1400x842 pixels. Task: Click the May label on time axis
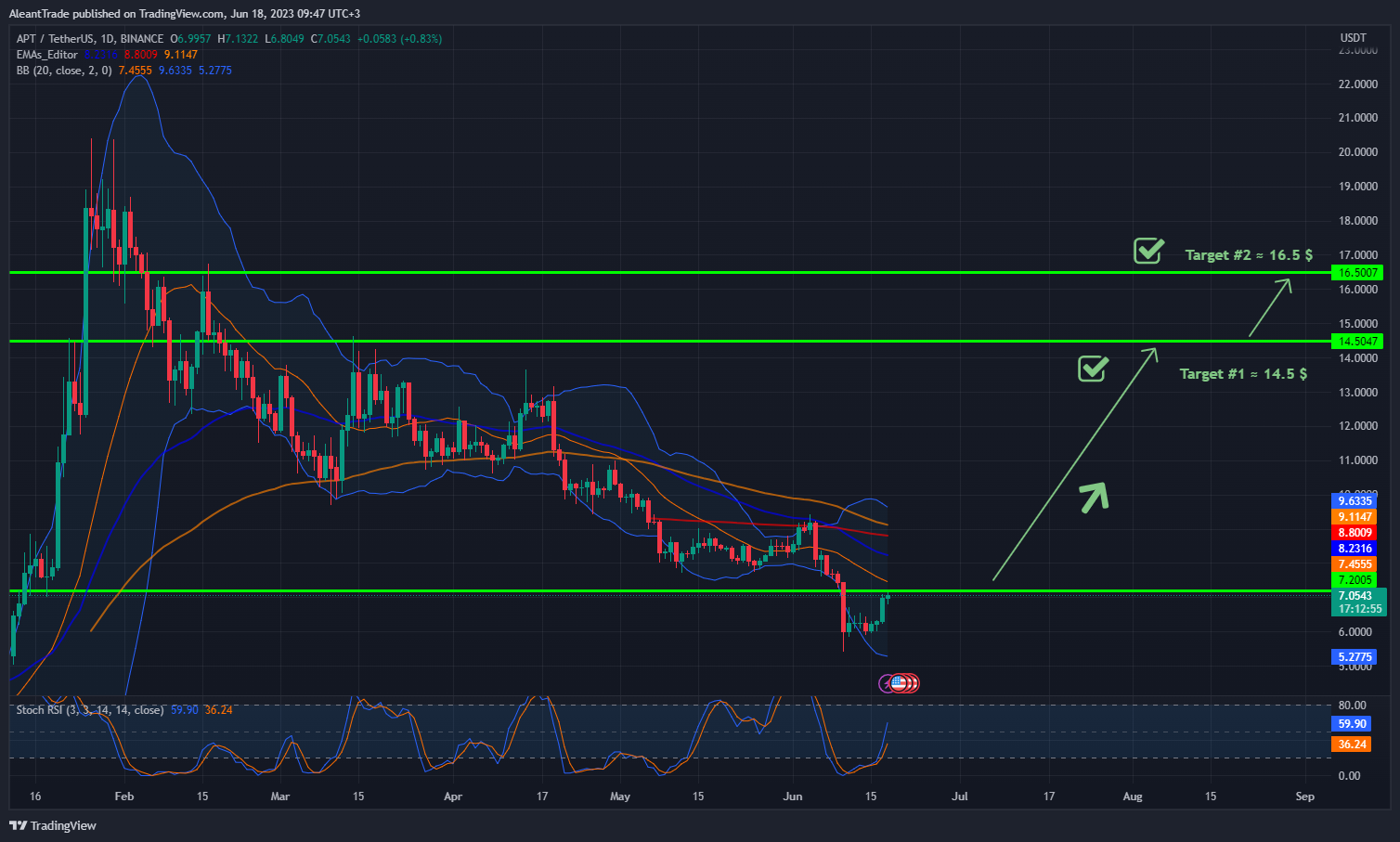tap(620, 797)
